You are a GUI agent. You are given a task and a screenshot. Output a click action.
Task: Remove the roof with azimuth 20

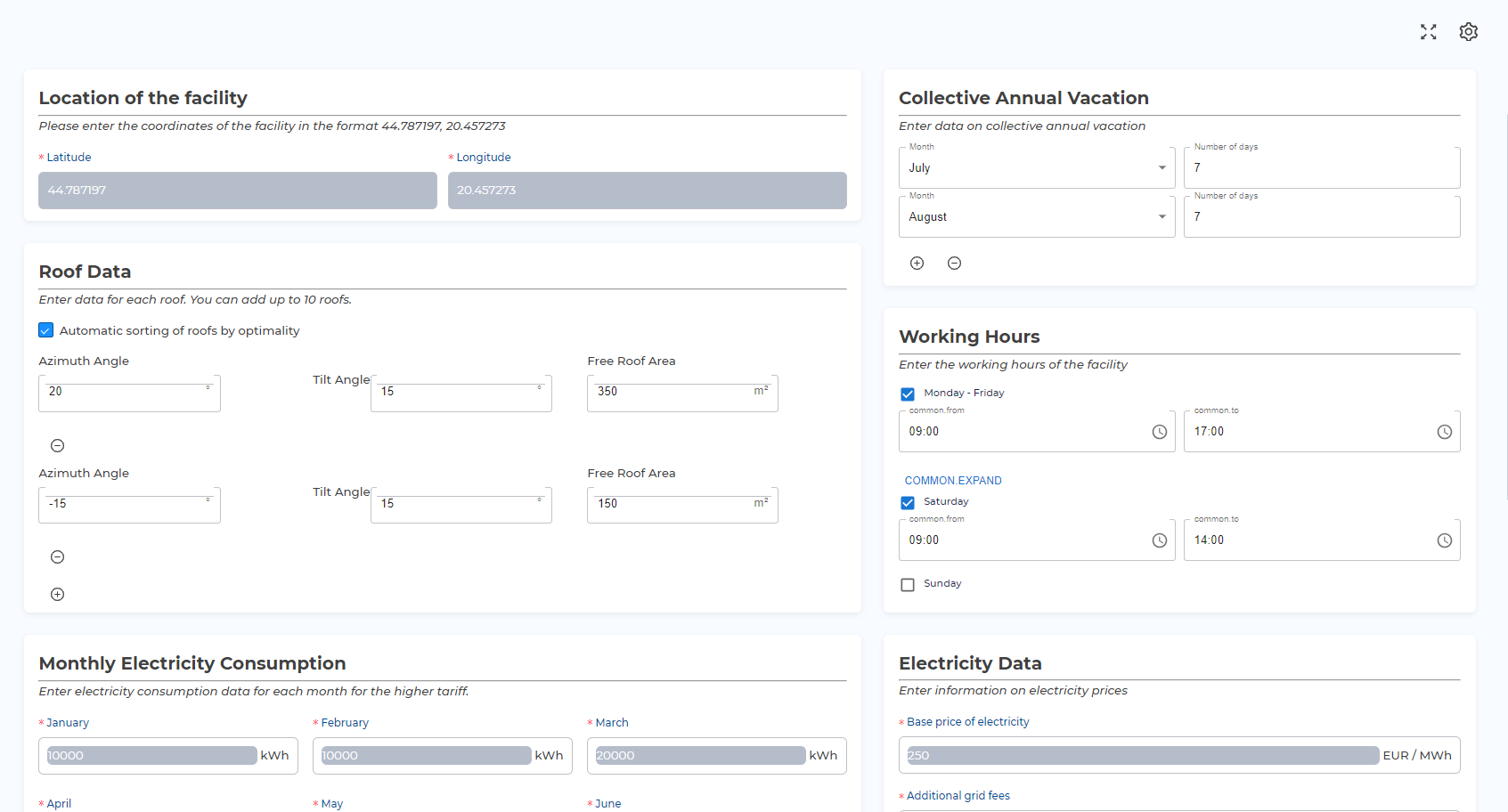pyautogui.click(x=58, y=446)
